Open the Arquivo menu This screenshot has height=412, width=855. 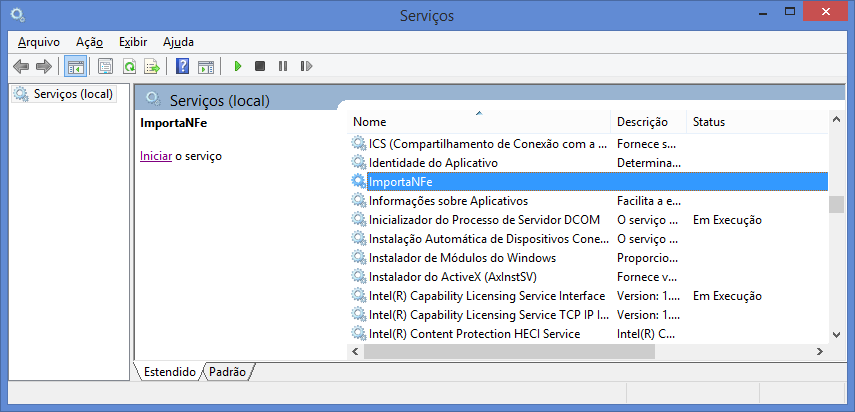(39, 42)
